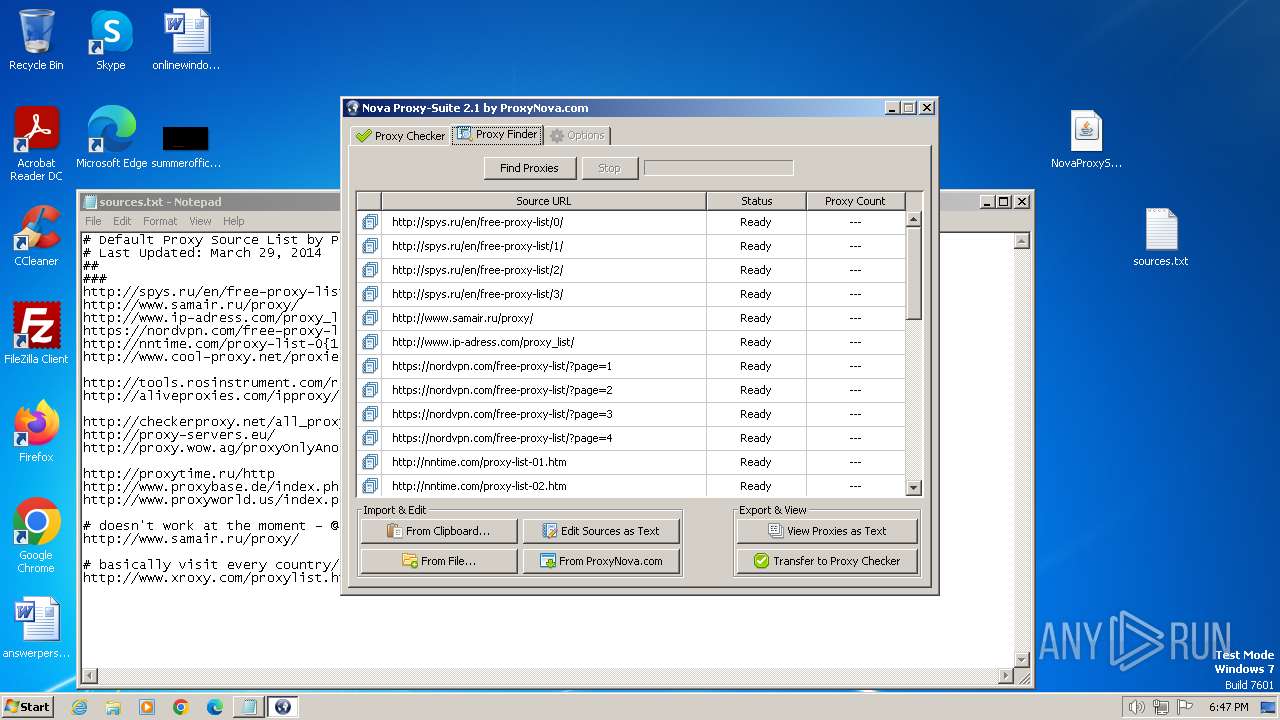Screen dimensions: 1280x720
Task: Click the taskbar clock showing 6:47 PM
Action: [x=1228, y=707]
